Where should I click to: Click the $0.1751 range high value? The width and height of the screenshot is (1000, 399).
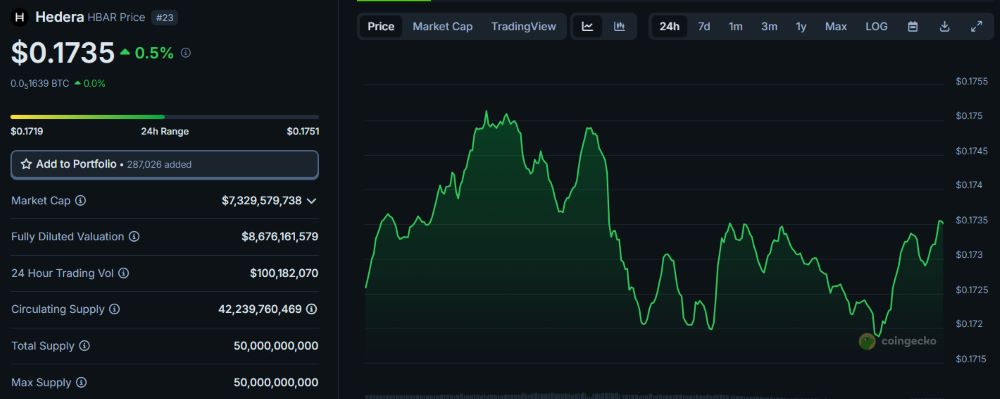pos(303,131)
